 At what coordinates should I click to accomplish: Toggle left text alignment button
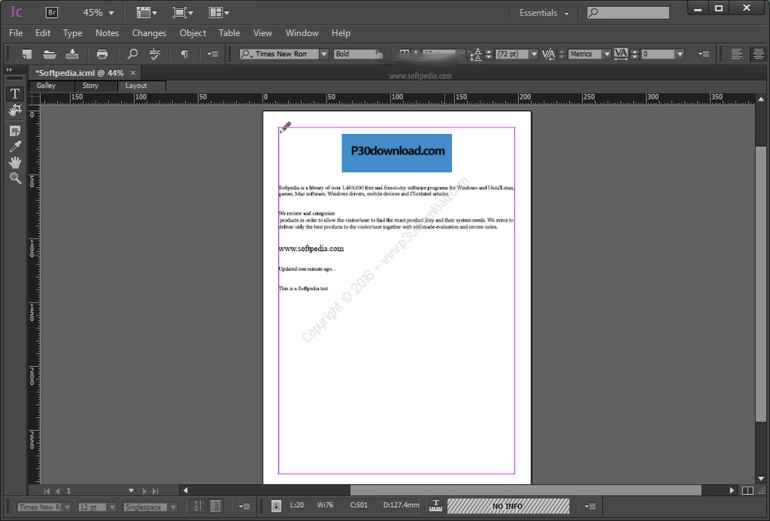tap(736, 54)
